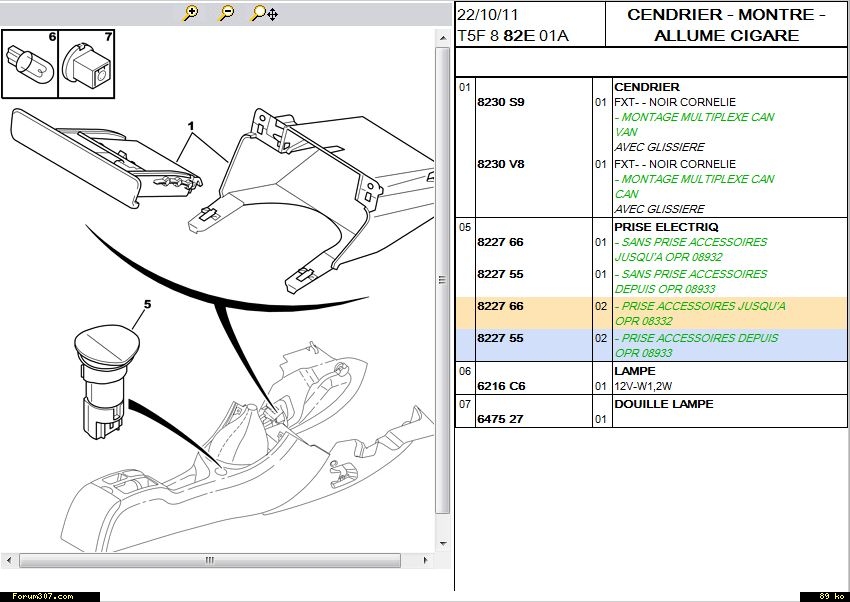The width and height of the screenshot is (850, 602).
Task: Click the CENDRIER - MONTRE - ALLUME CIGARE title
Action: click(x=726, y=25)
